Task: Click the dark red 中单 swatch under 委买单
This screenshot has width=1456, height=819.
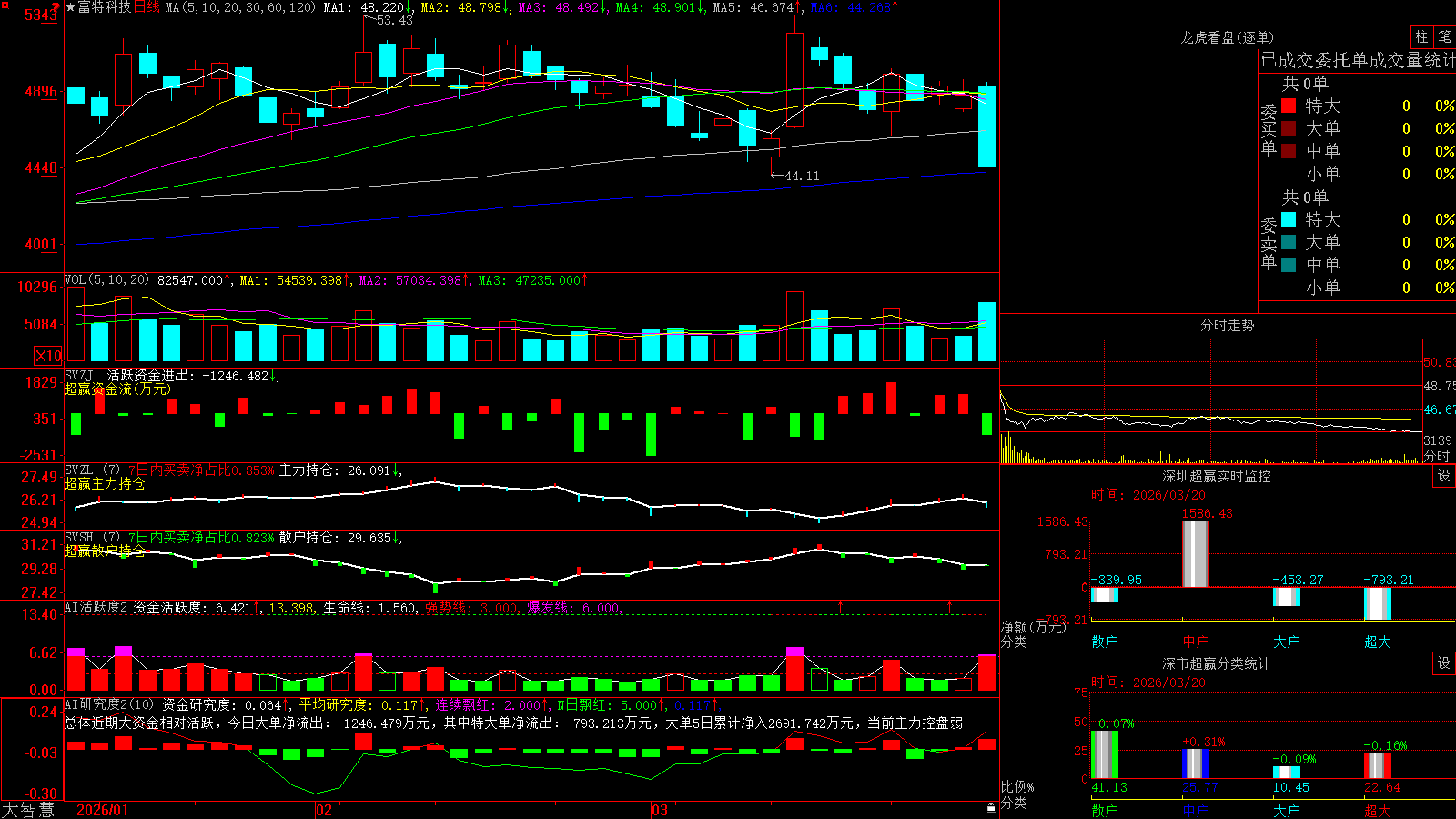Action: (1289, 151)
